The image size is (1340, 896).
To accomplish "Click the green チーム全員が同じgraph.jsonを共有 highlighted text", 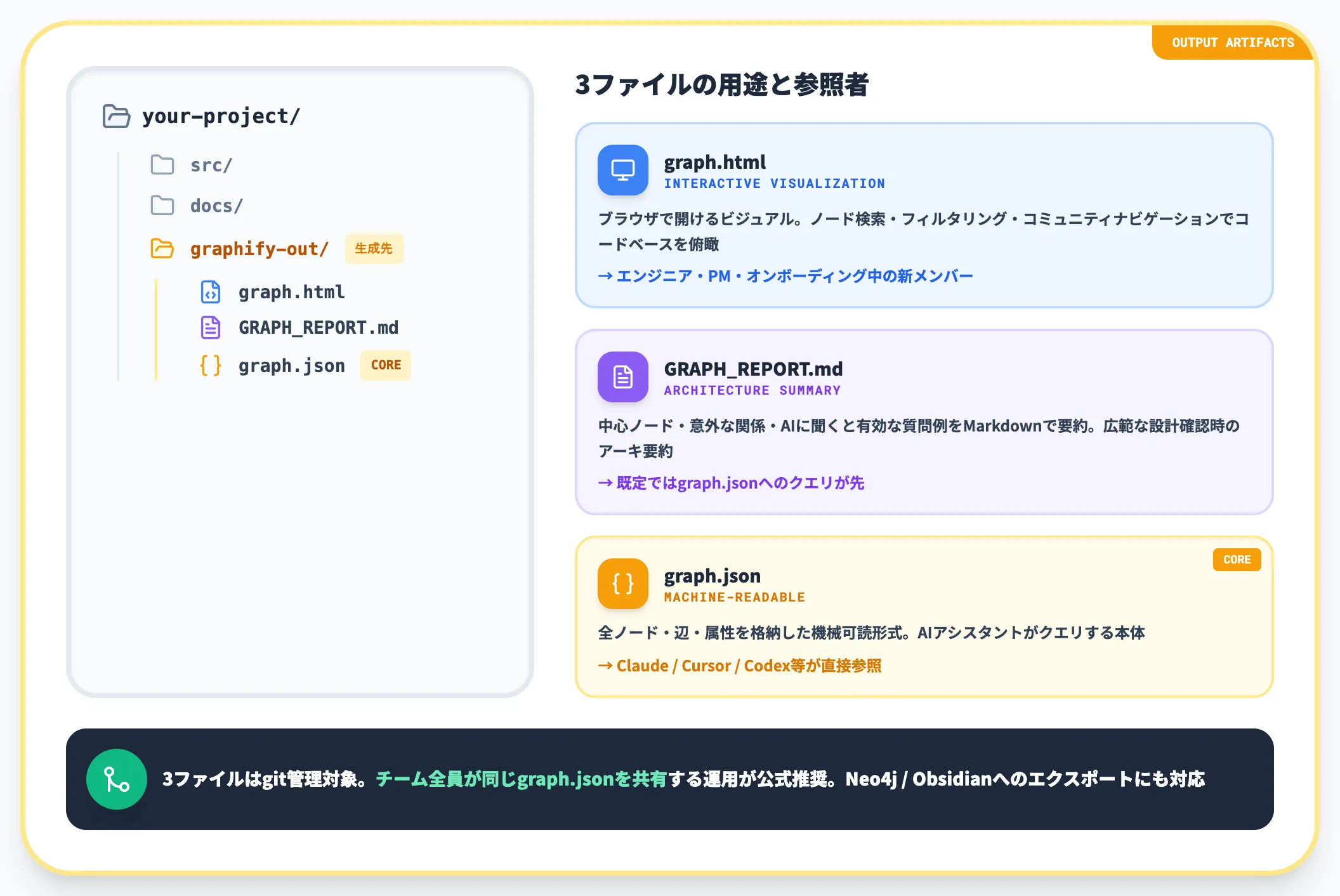I will pos(522,779).
